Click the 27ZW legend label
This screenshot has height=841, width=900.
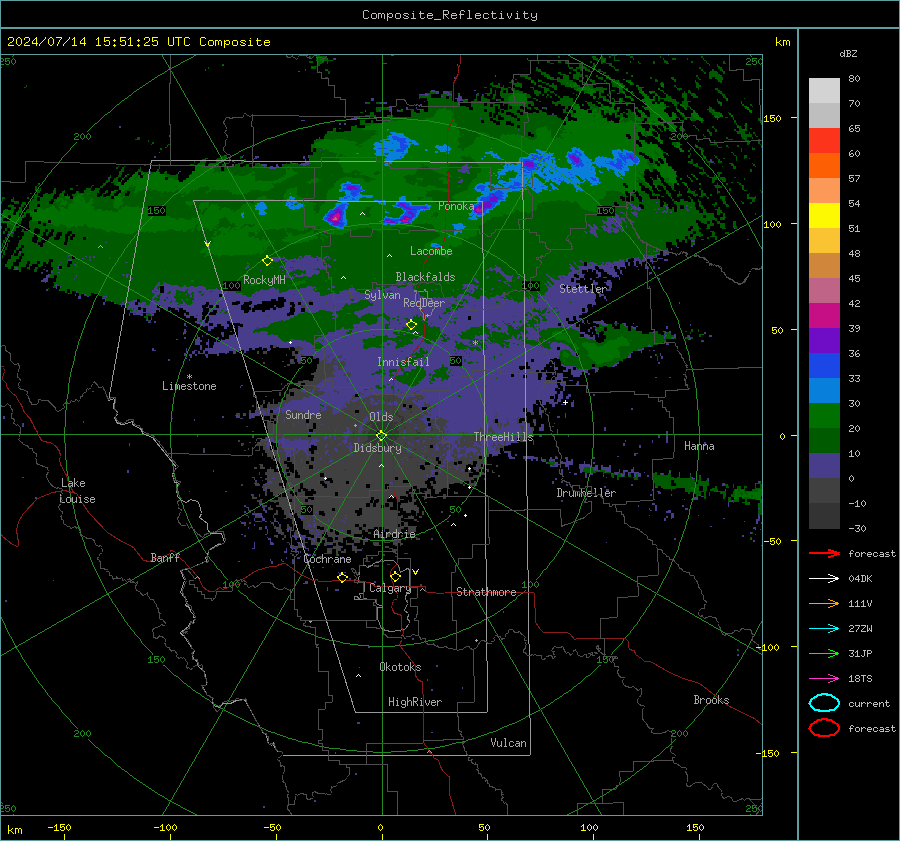pyautogui.click(x=860, y=629)
